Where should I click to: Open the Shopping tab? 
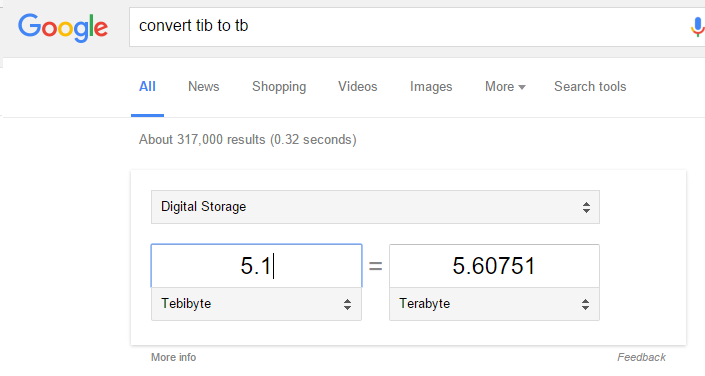[x=279, y=86]
